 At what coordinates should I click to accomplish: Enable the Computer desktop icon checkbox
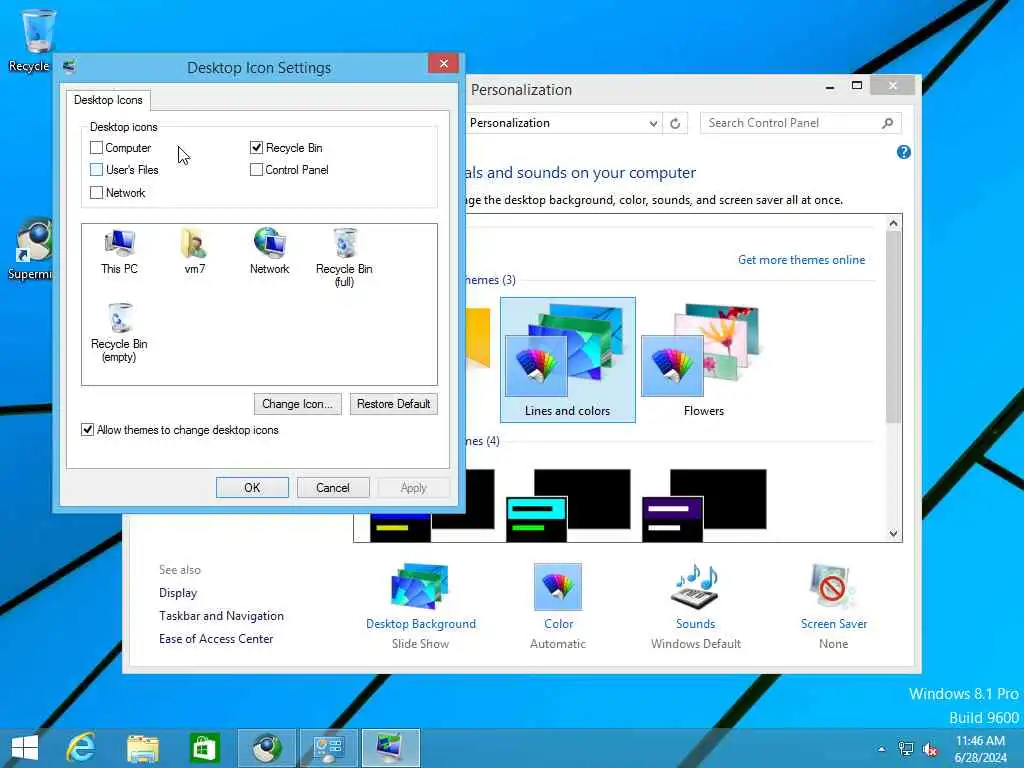[96, 148]
